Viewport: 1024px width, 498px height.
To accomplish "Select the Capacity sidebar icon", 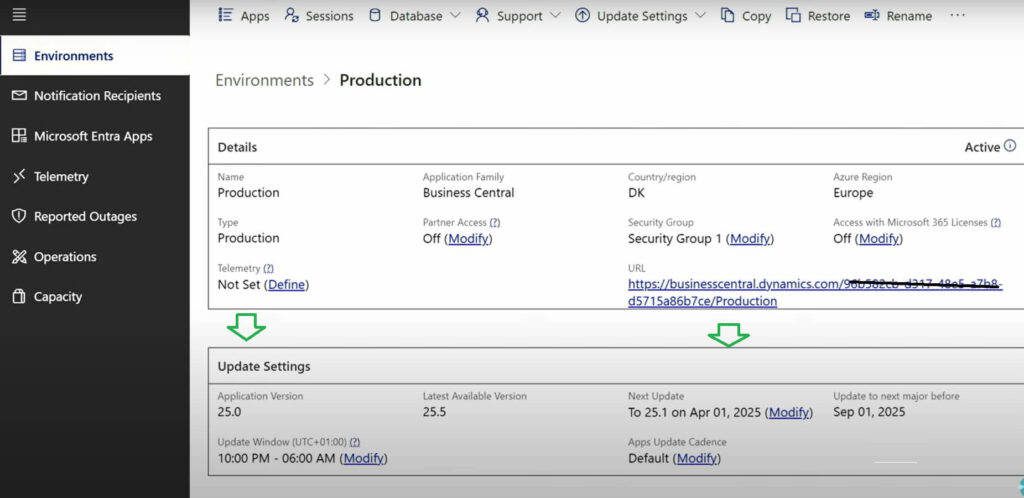I will pos(20,296).
